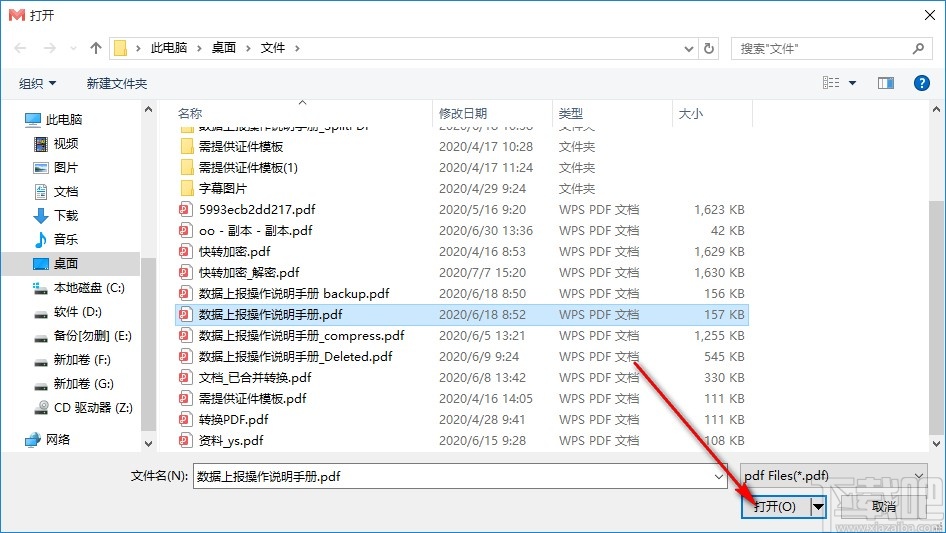Expand filename history dropdown arrow

pos(719,476)
